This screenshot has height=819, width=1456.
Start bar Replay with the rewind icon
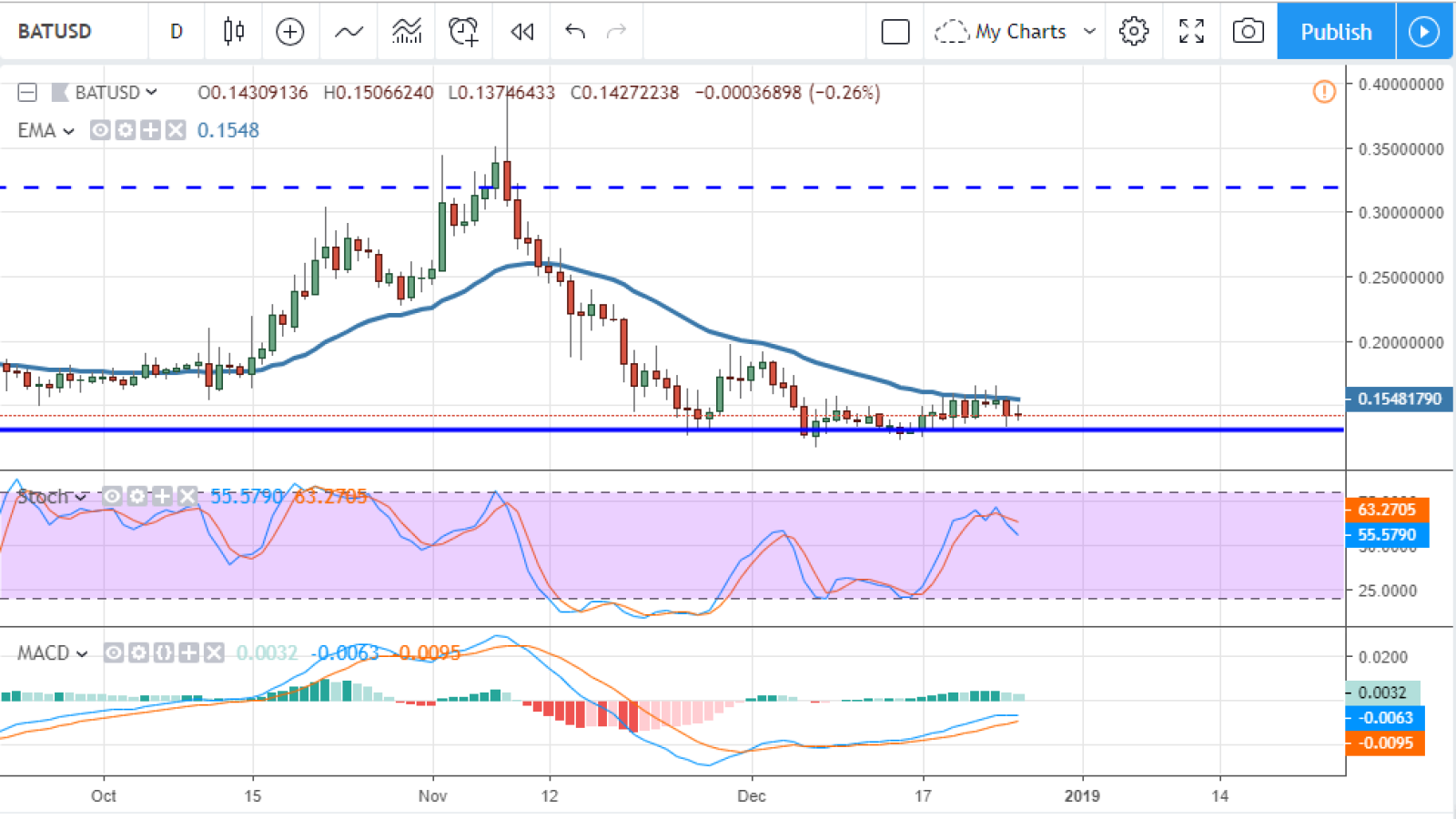click(x=522, y=32)
